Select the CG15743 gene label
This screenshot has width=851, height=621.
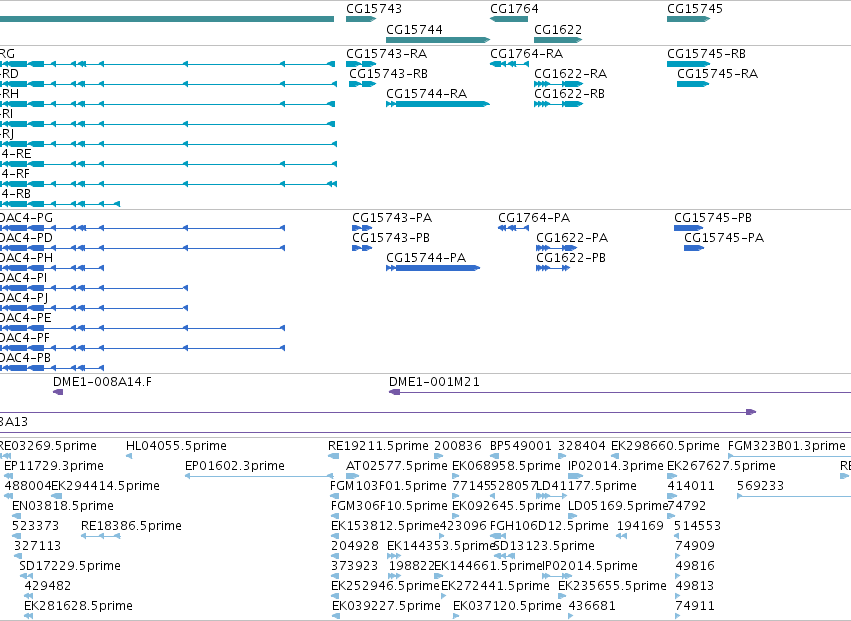(374, 9)
